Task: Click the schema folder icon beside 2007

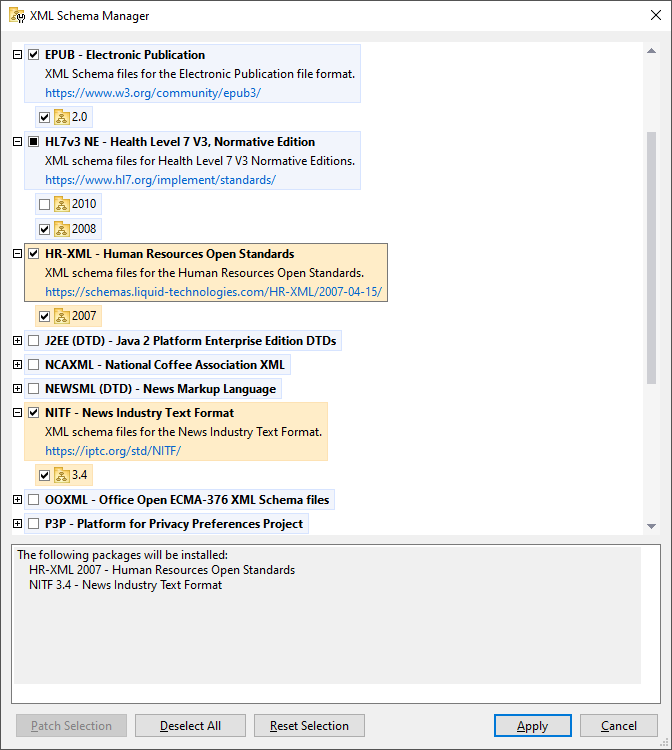Action: (x=61, y=316)
